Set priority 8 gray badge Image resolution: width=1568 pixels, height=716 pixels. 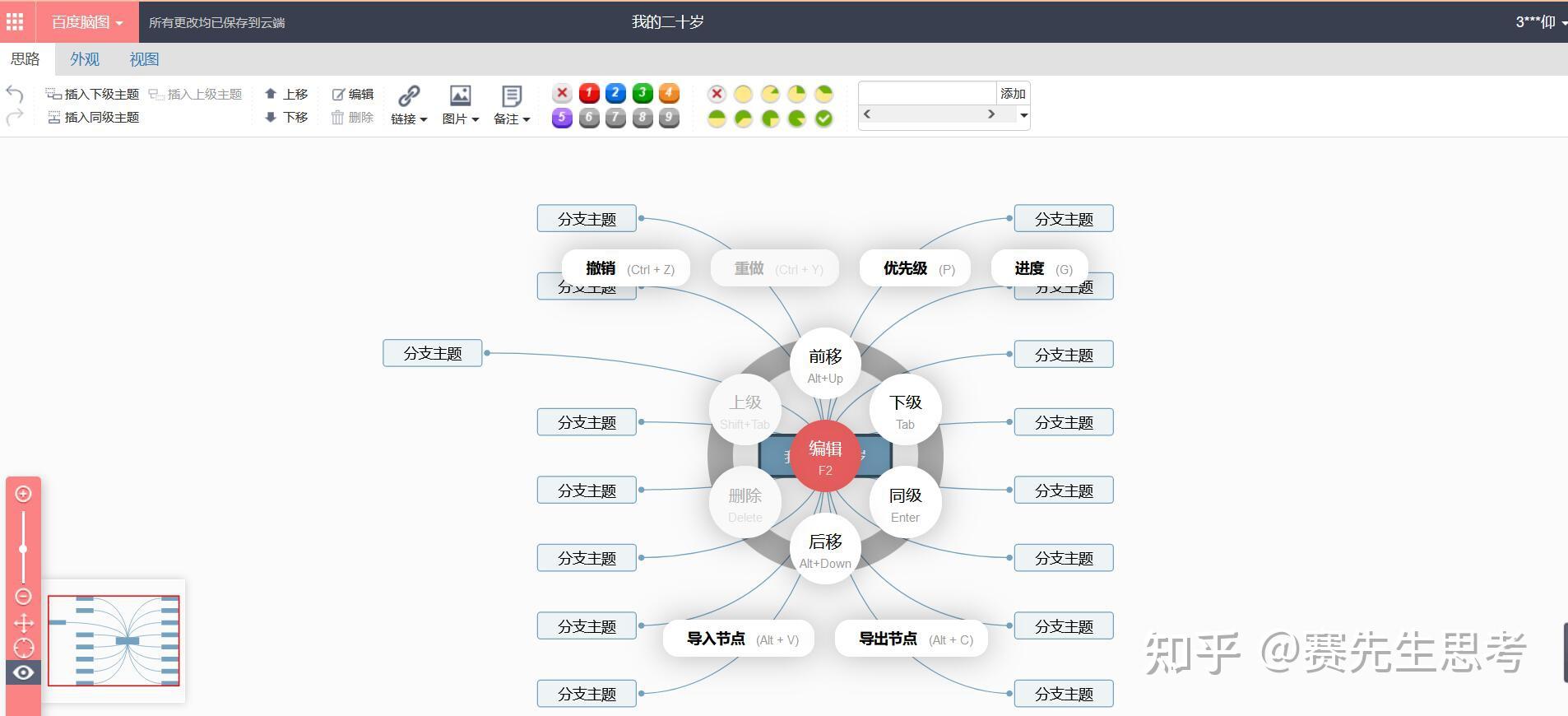tap(643, 118)
